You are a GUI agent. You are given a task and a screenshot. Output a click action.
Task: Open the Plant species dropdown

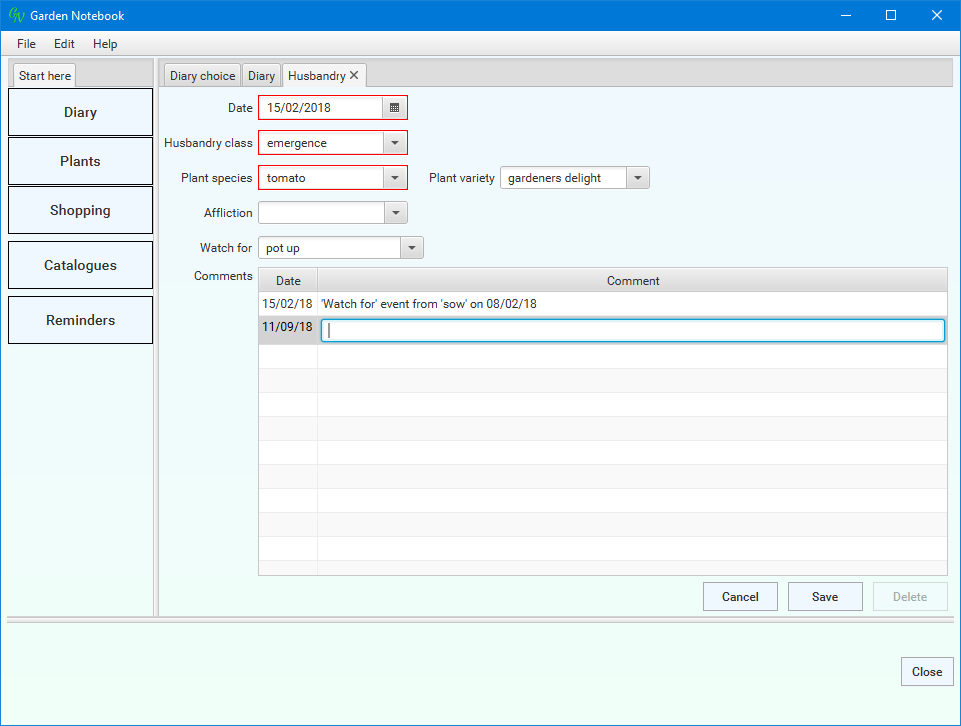[x=395, y=178]
